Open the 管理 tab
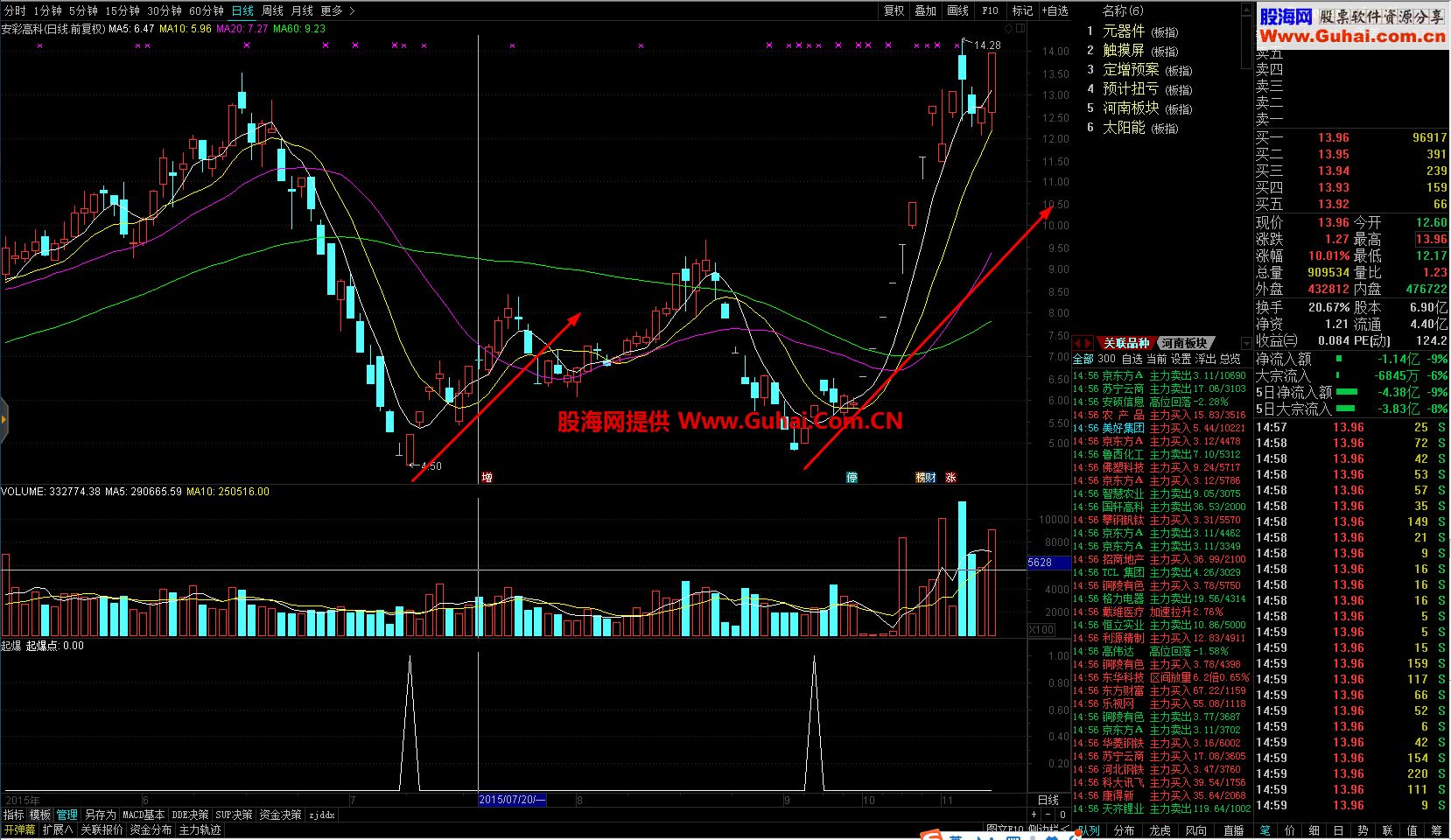This screenshot has width=1451, height=840. click(x=67, y=815)
